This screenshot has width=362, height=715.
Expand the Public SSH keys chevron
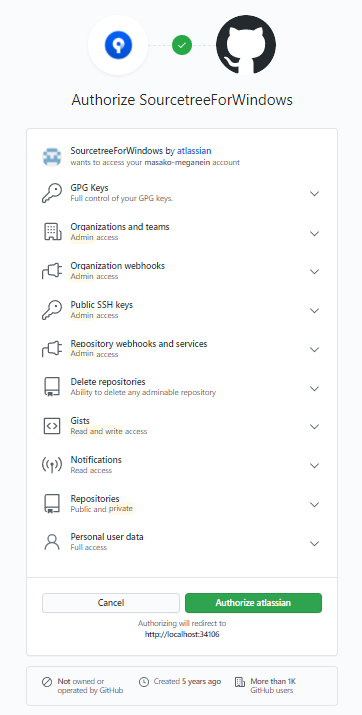[x=314, y=311]
